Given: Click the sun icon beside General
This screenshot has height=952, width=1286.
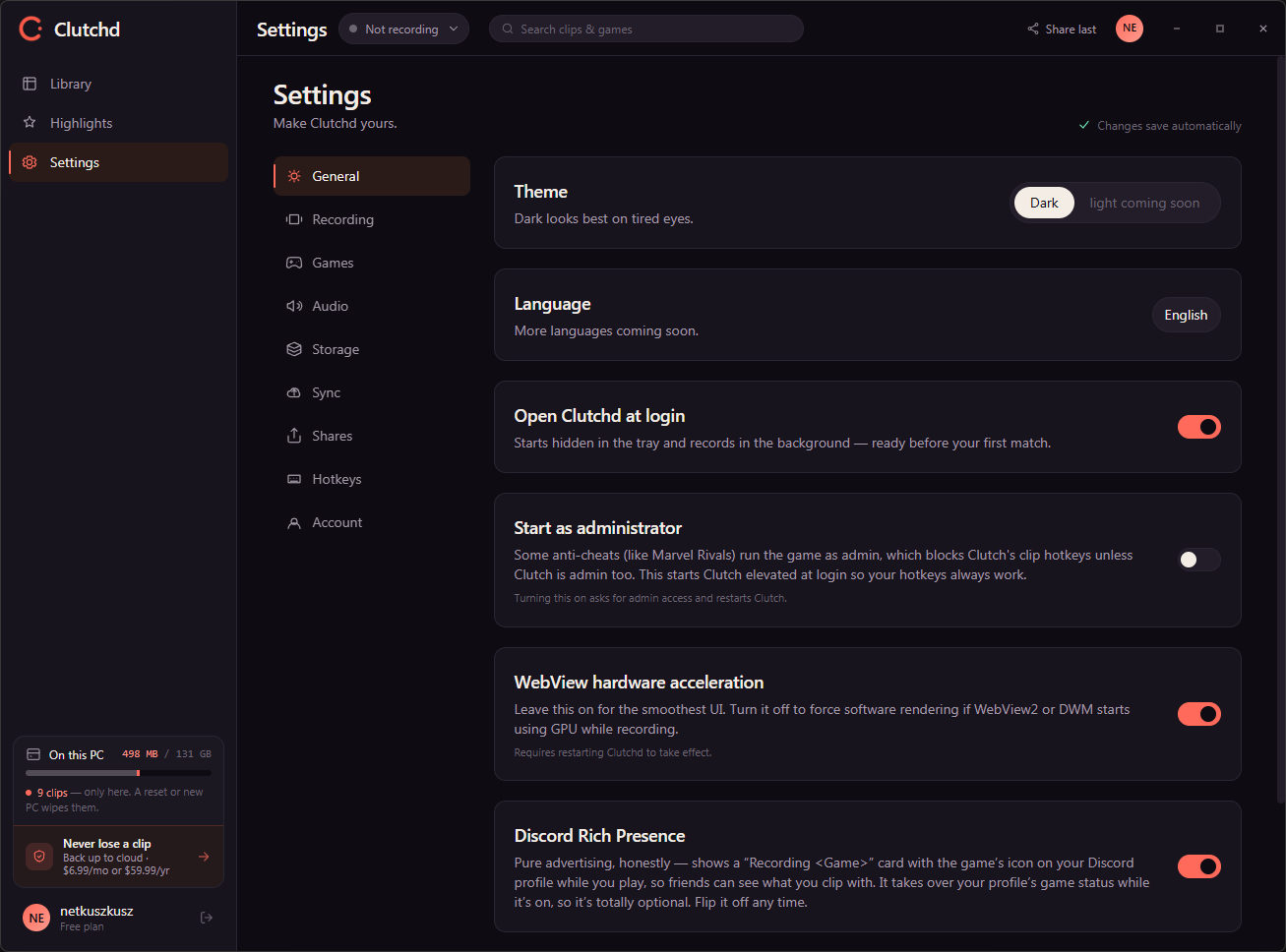Looking at the screenshot, I should pyautogui.click(x=294, y=176).
